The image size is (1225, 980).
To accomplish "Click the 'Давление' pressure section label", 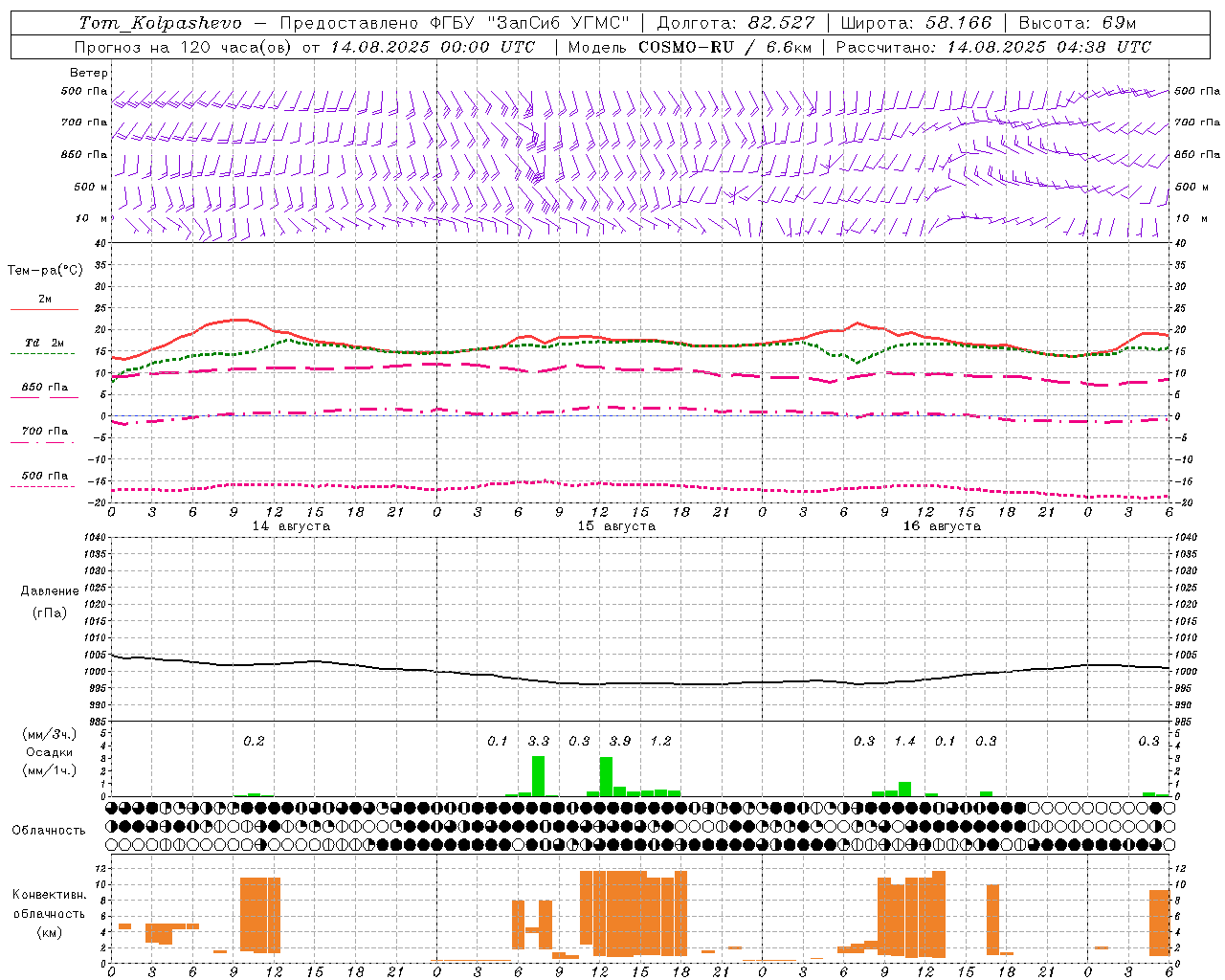I will pos(50,591).
